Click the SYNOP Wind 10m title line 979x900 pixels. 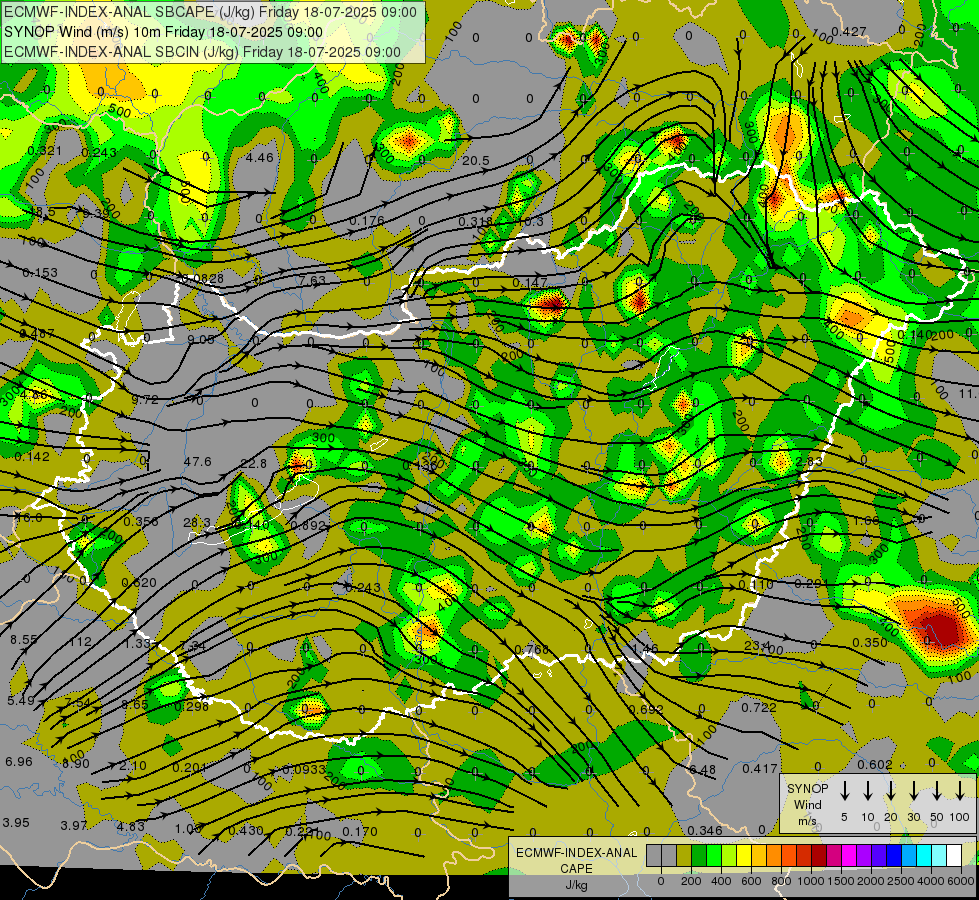click(163, 32)
